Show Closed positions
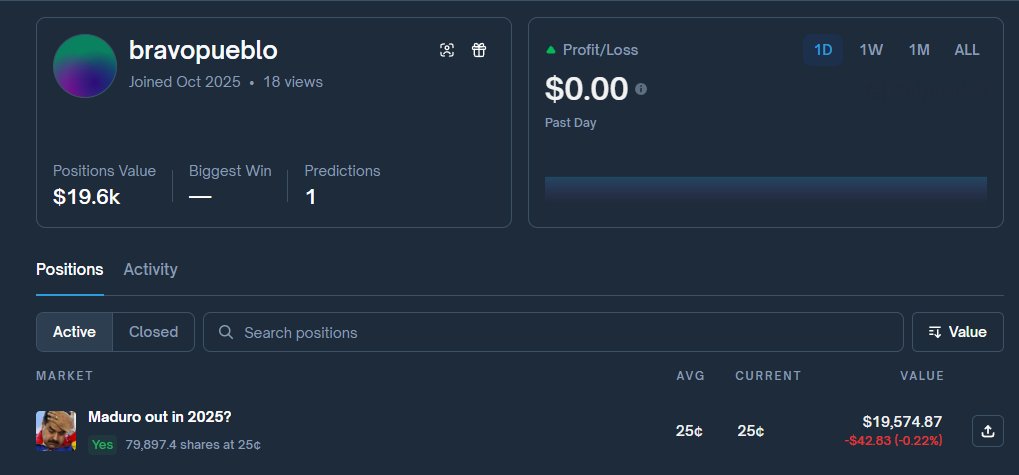 [153, 332]
